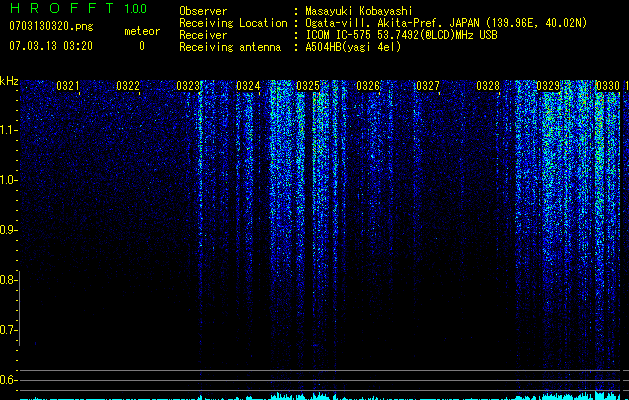Image resolution: width=629 pixels, height=400 pixels.
Task: Click the 1.1 kHz axis tick label
Action: pyautogui.click(x=8, y=130)
